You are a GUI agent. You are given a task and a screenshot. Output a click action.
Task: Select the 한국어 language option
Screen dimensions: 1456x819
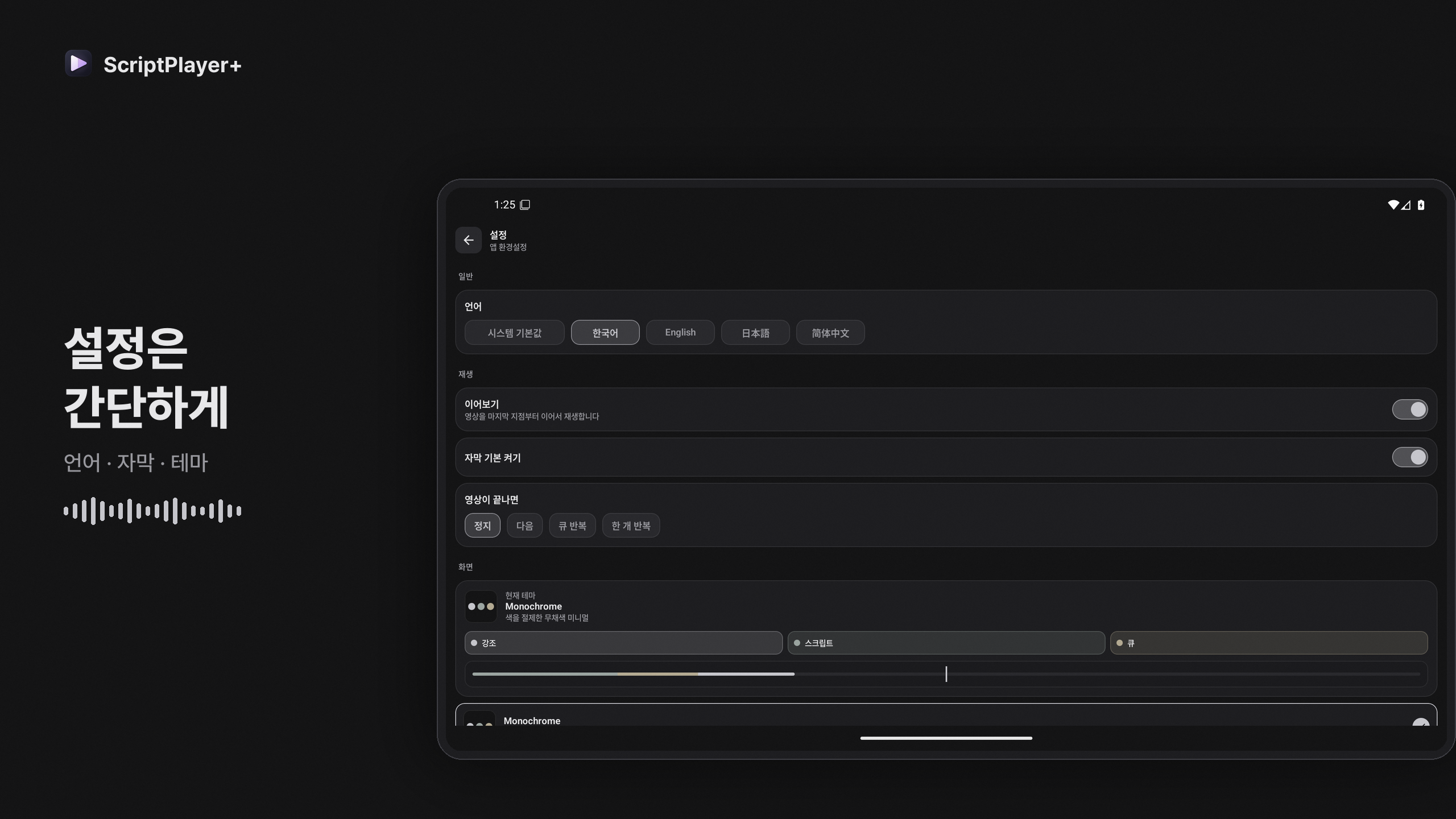tap(605, 333)
